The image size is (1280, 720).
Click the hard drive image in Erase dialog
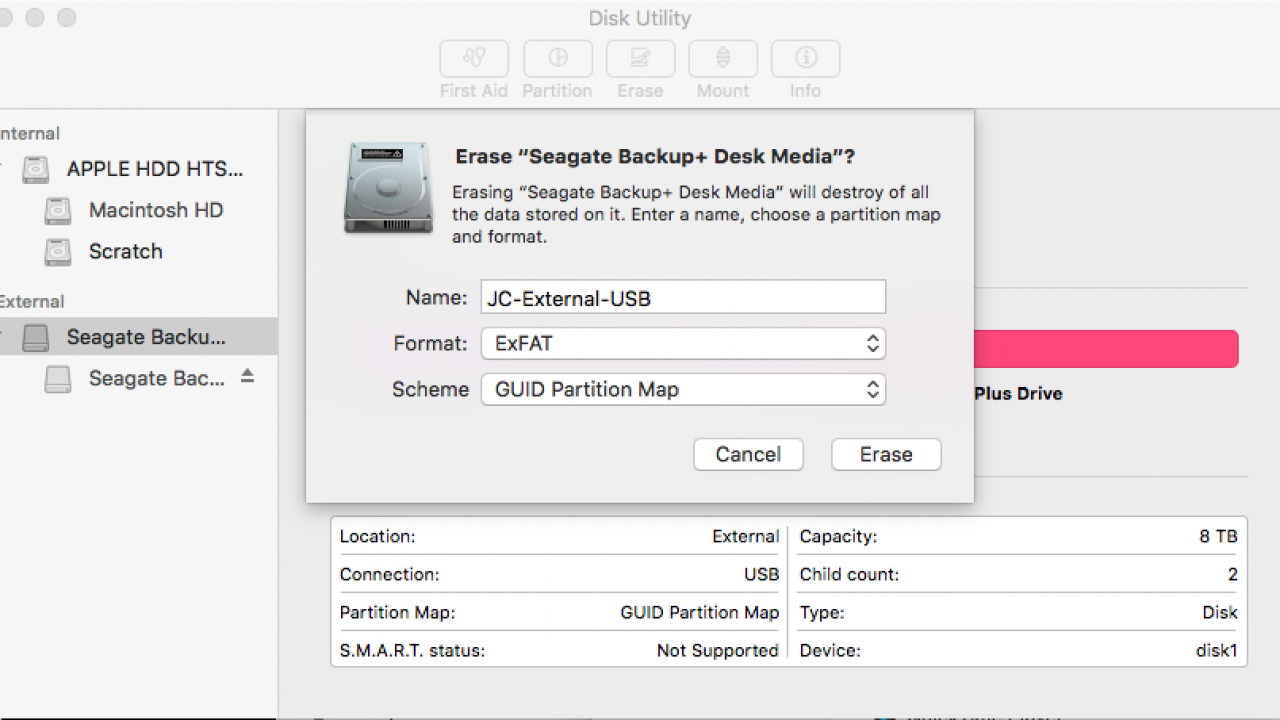pos(389,188)
